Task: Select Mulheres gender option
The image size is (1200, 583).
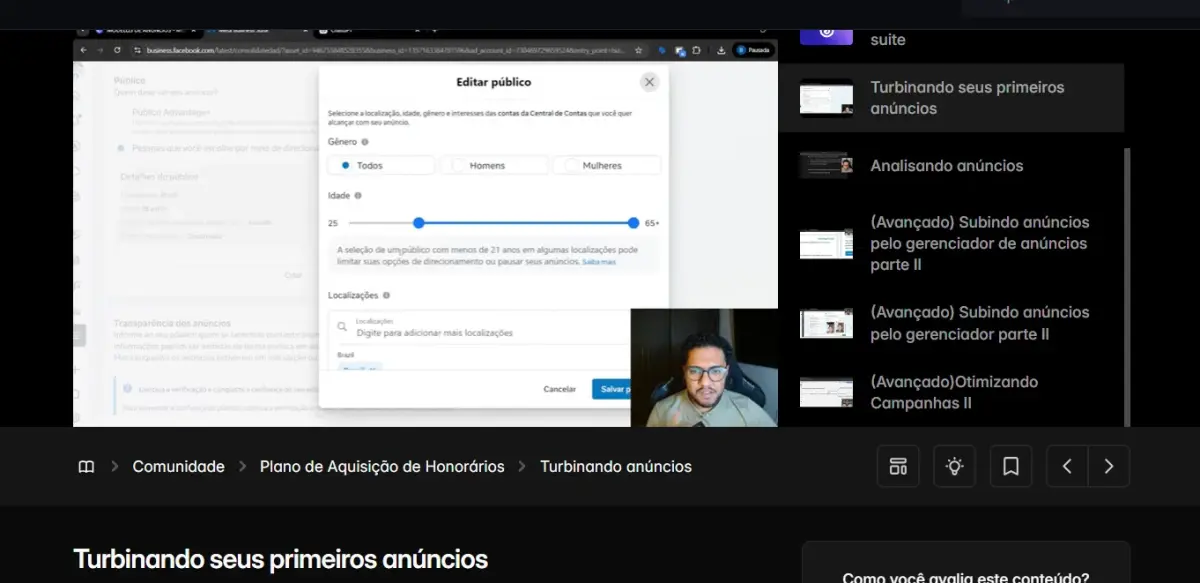Action: (x=607, y=165)
